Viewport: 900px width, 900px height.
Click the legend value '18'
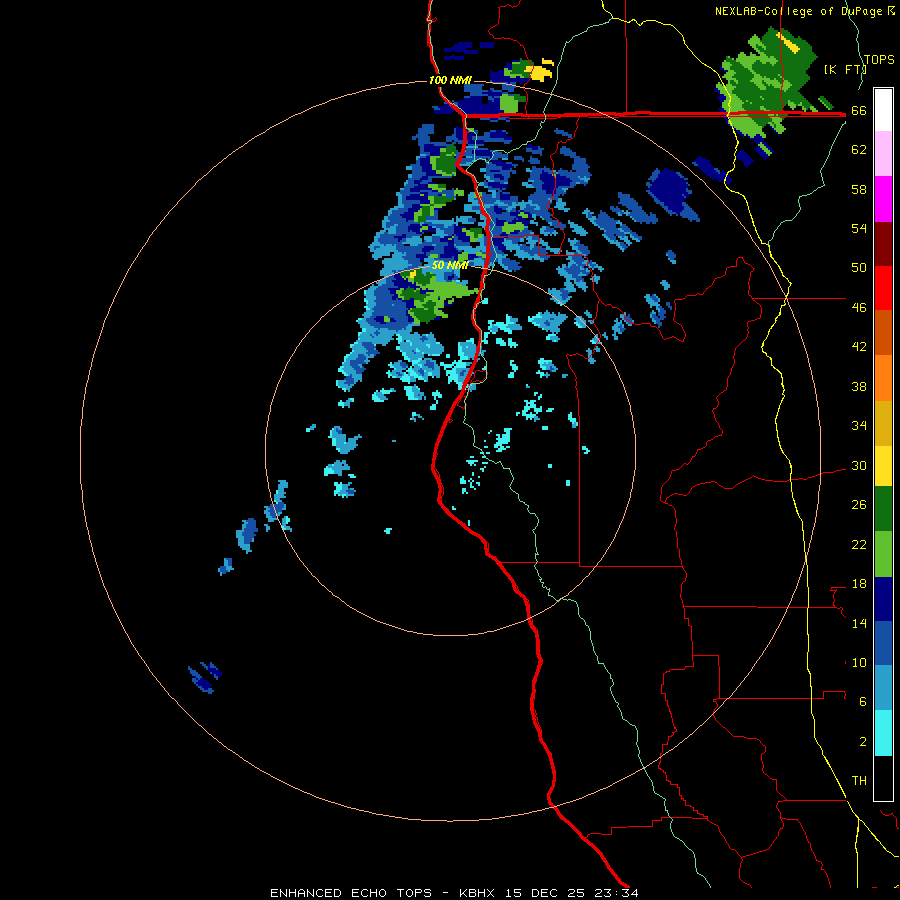pos(859,584)
